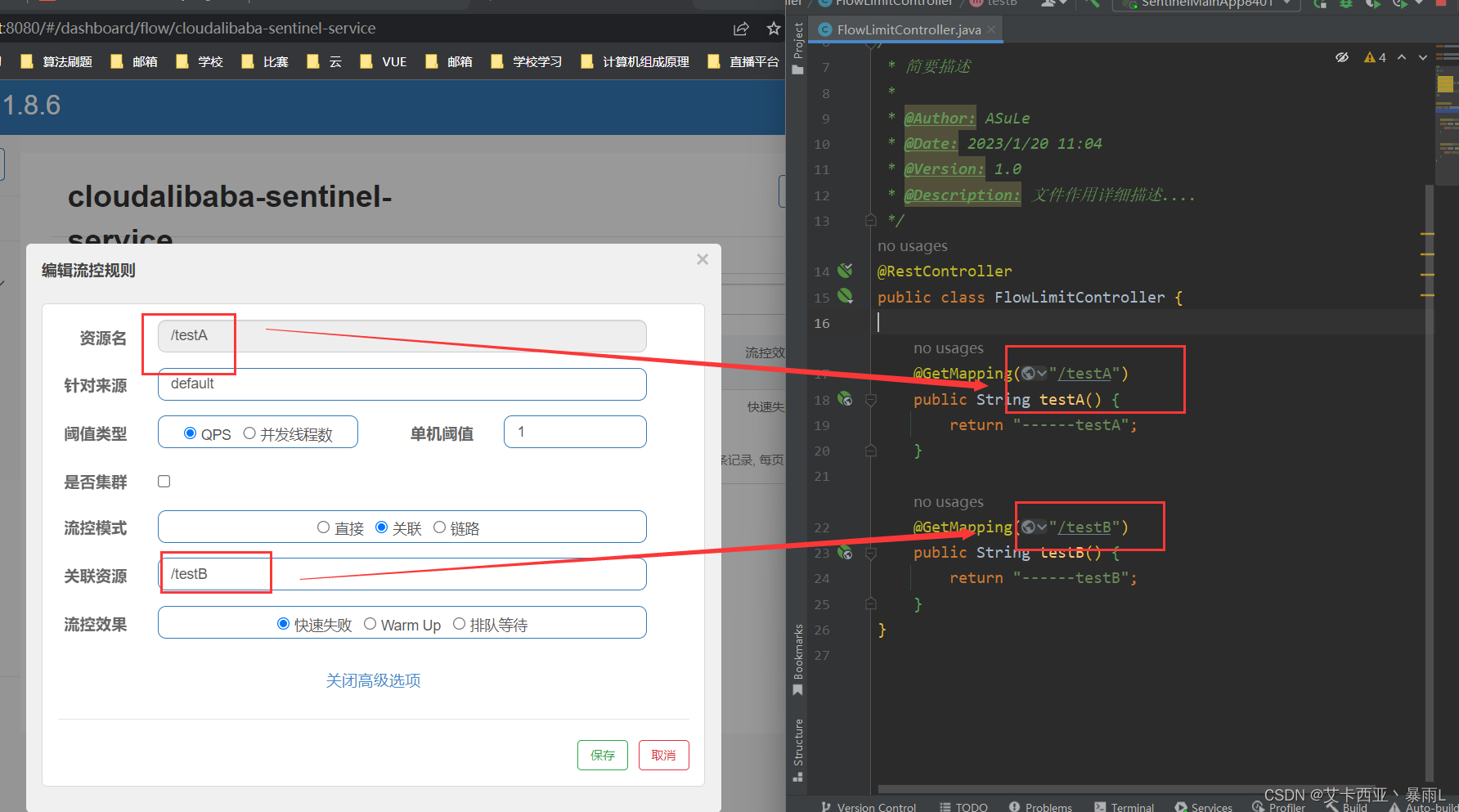This screenshot has width=1459, height=812.
Task: Click the Spring bean gutter icon at line 14
Action: click(x=846, y=271)
